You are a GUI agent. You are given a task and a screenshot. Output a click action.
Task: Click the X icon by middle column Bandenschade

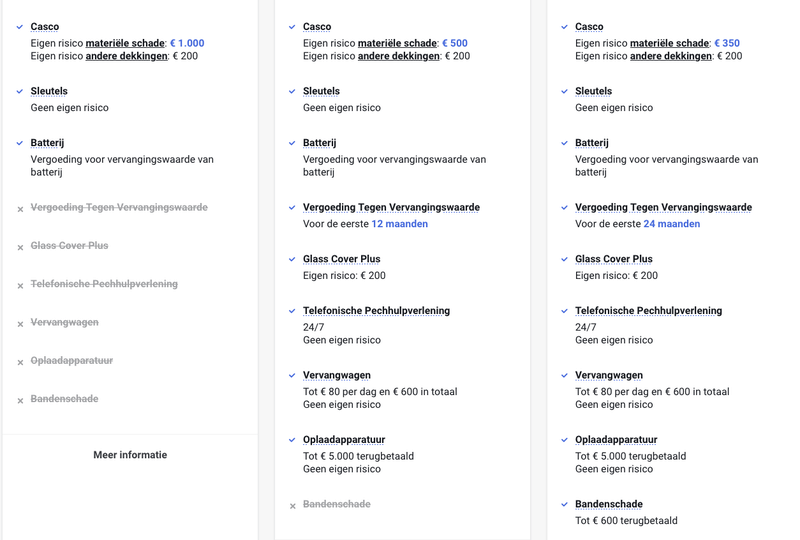pos(292,506)
